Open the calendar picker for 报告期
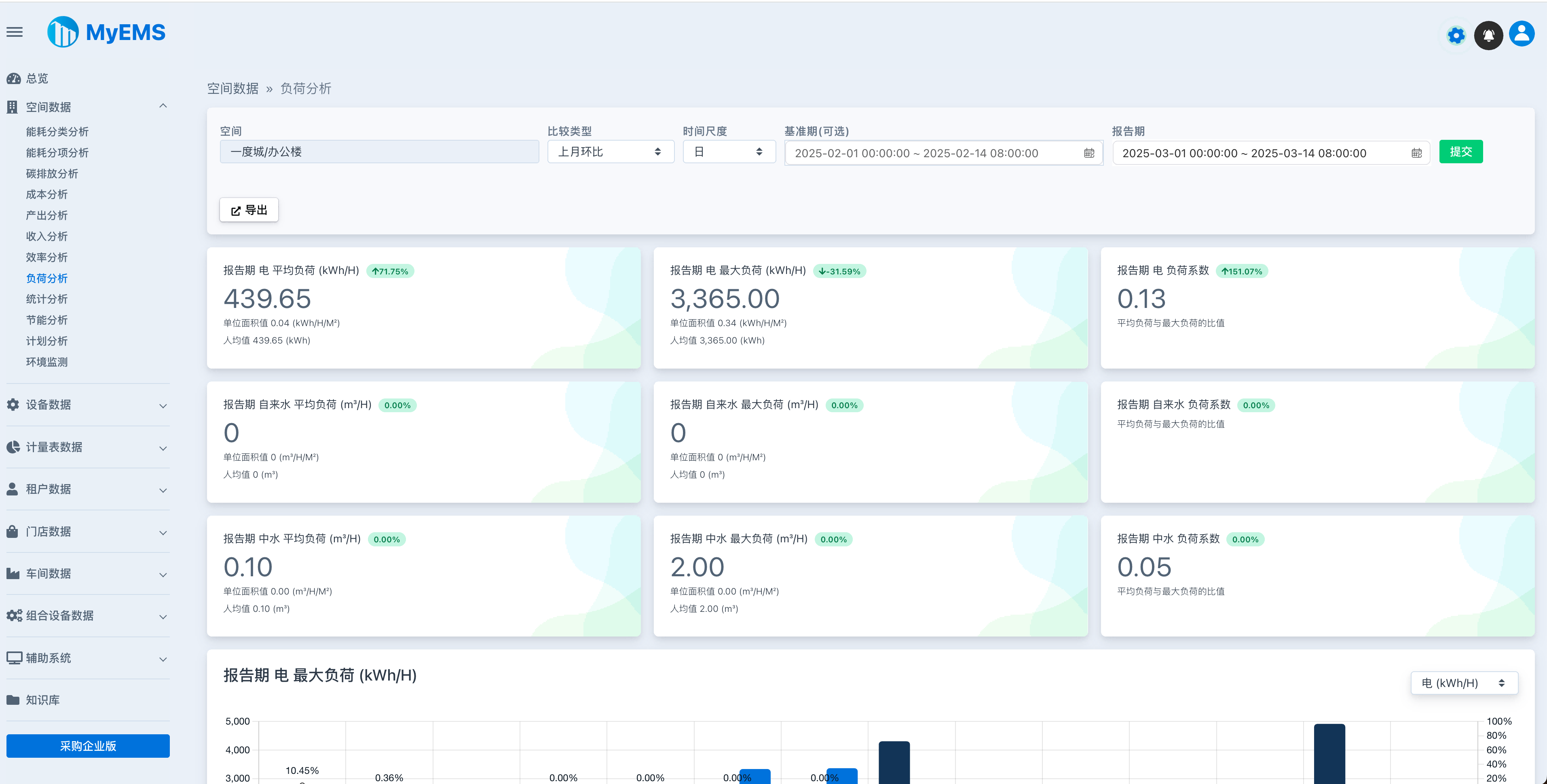1547x784 pixels. tap(1416, 153)
